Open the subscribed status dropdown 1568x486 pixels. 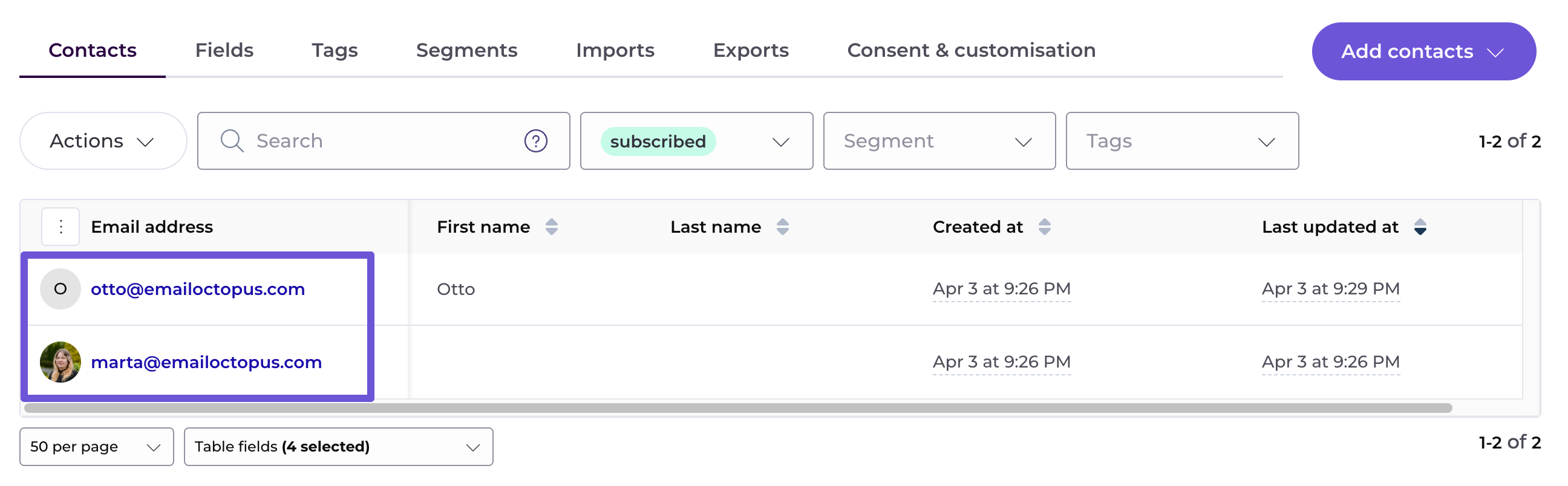(x=696, y=141)
